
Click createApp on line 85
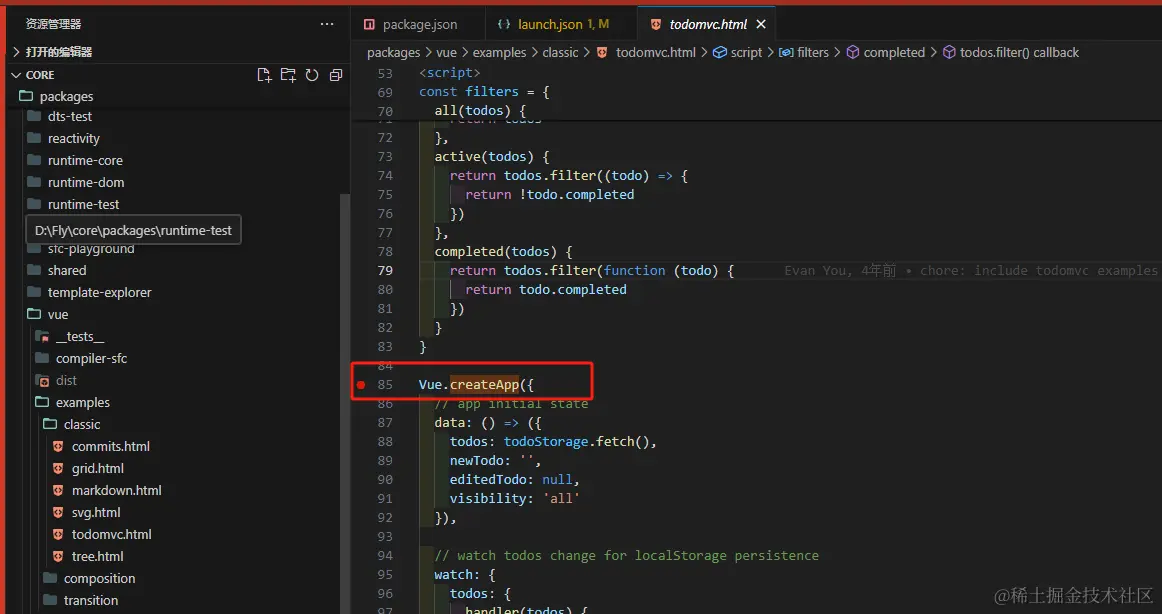coord(485,385)
